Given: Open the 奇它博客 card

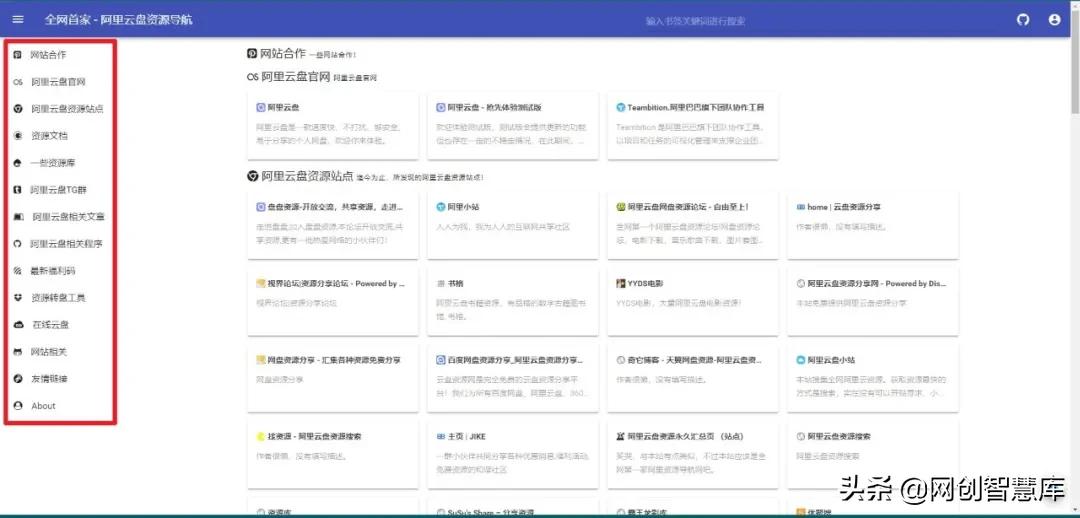Looking at the screenshot, I should tap(693, 378).
